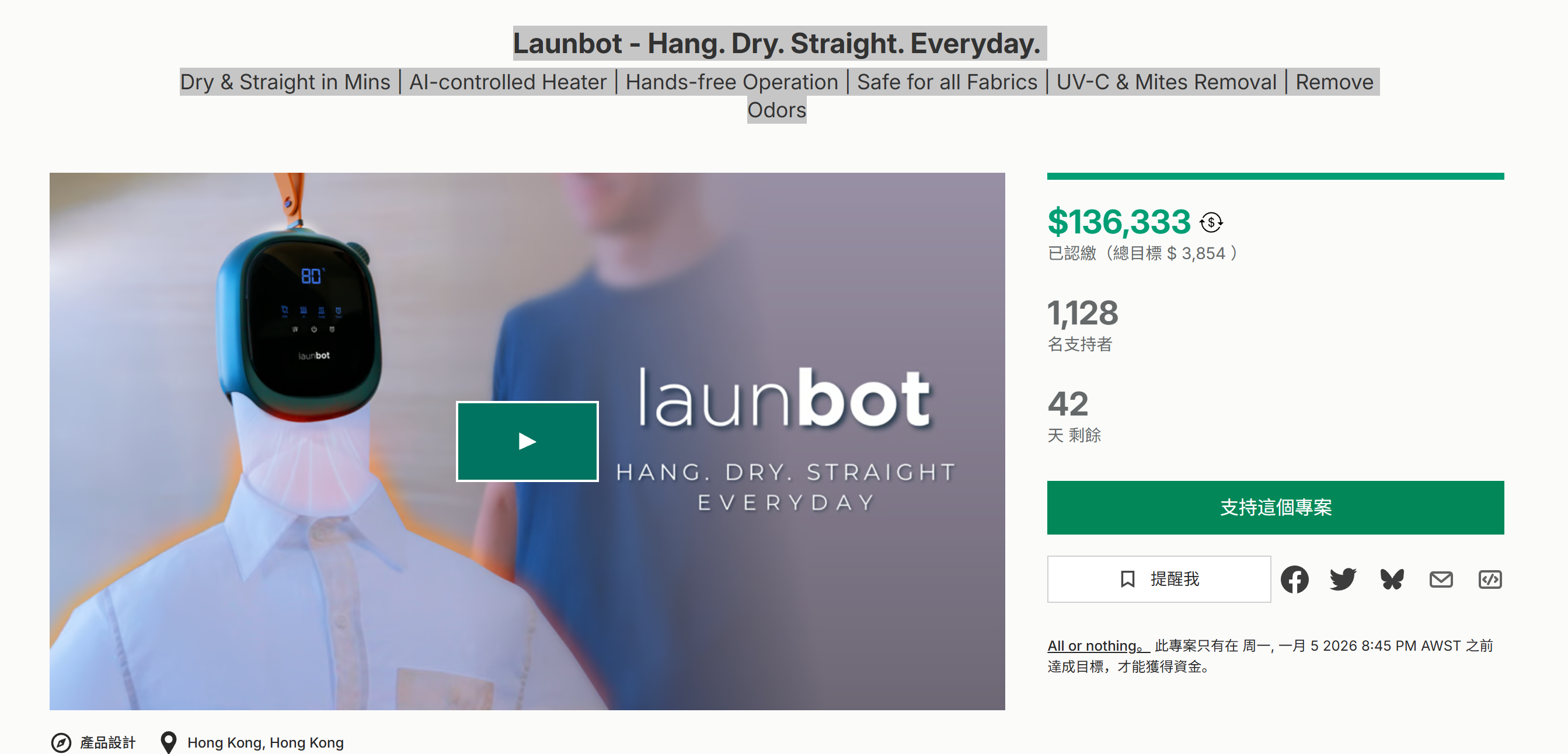Play the Launbot campaign video

[x=527, y=441]
